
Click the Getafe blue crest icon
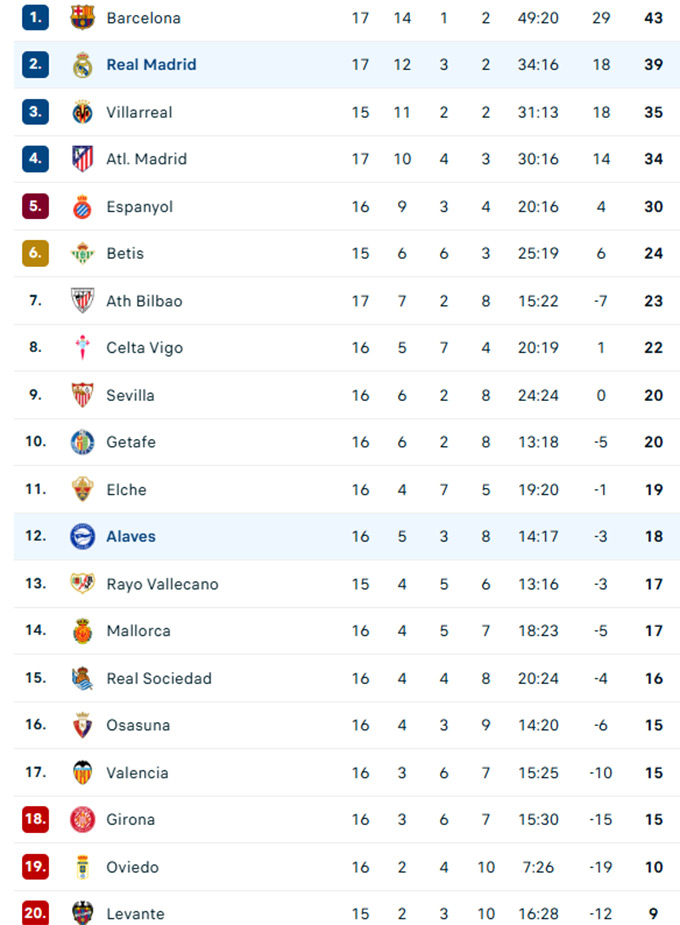(83, 442)
